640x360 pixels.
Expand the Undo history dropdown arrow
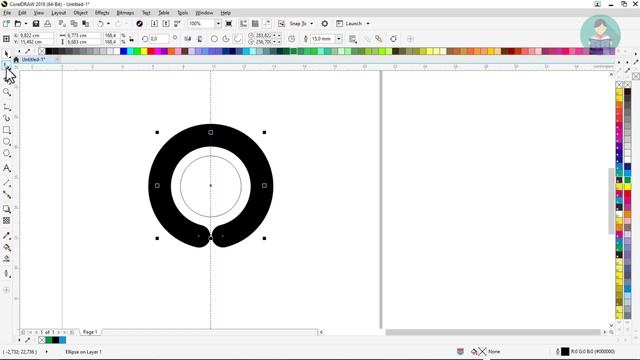pyautogui.click(x=108, y=24)
